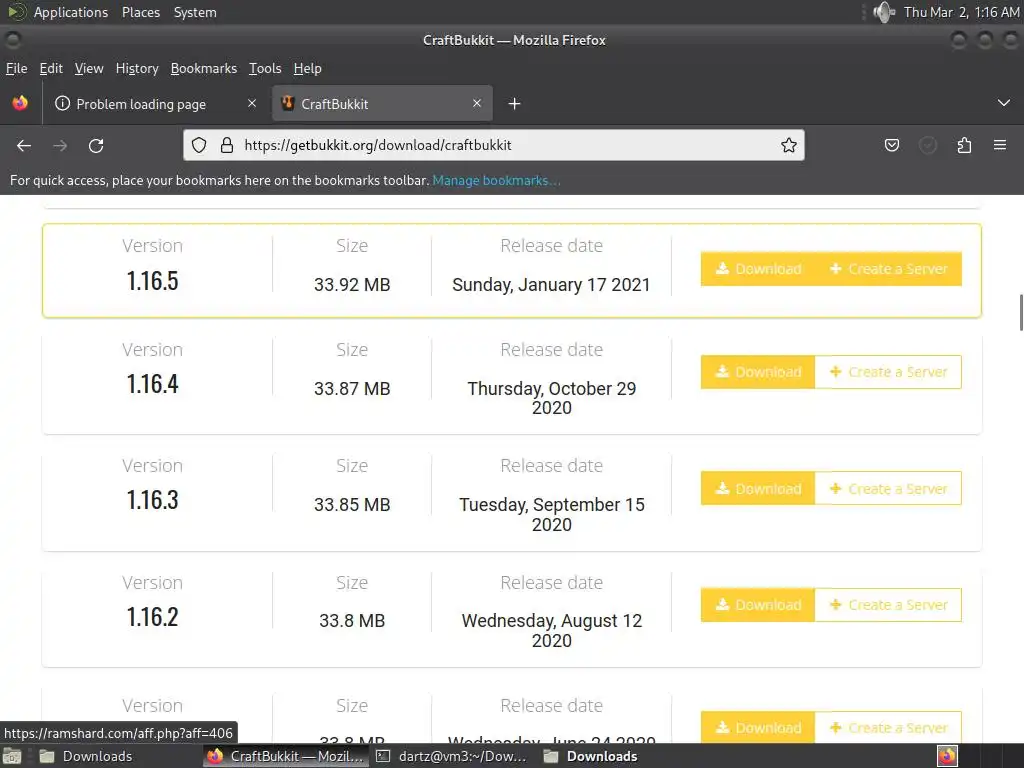Screen dimensions: 1024x768
Task: Open the Bookmarks menu
Action: pyautogui.click(x=204, y=69)
